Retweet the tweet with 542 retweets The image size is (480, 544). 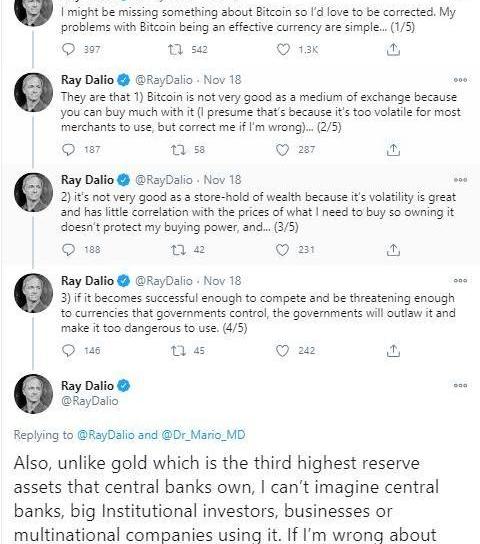click(175, 50)
